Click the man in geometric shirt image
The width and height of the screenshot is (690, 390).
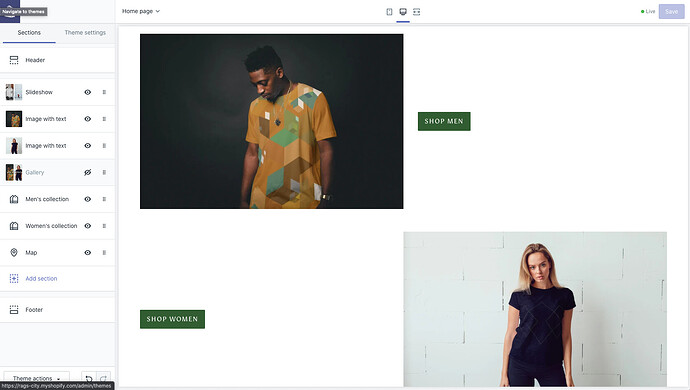(x=272, y=121)
